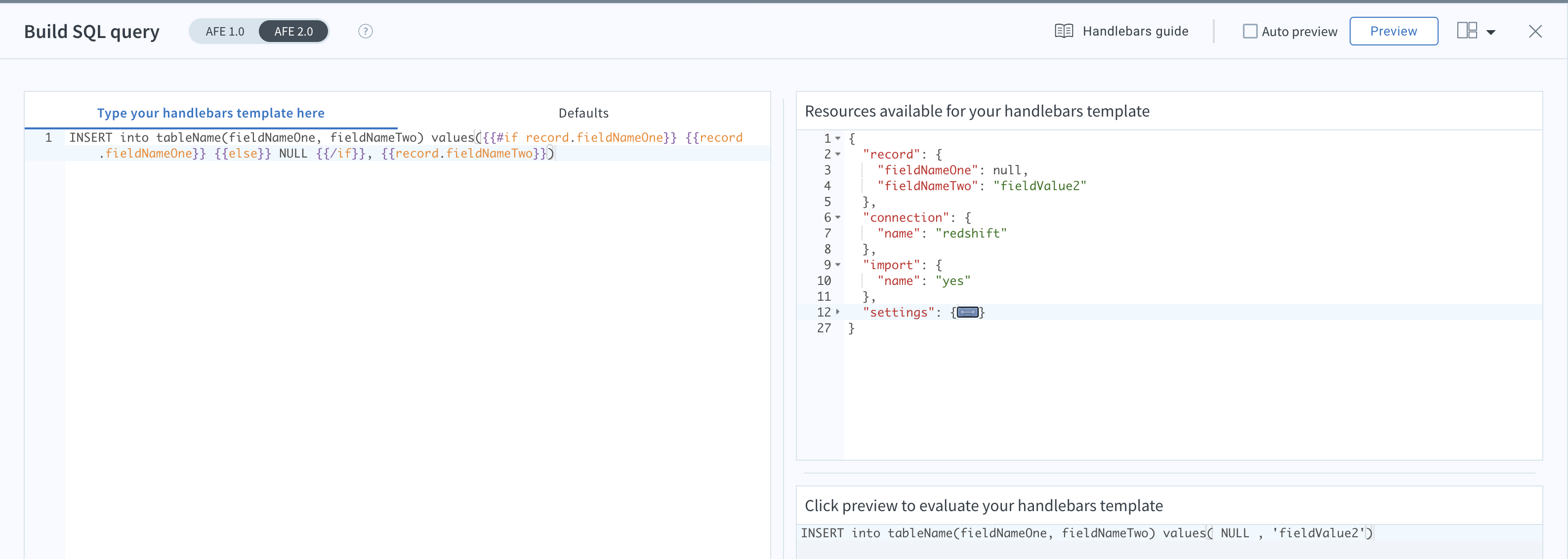Click the {{record.fieldNameTwo}} expression

[464, 154]
